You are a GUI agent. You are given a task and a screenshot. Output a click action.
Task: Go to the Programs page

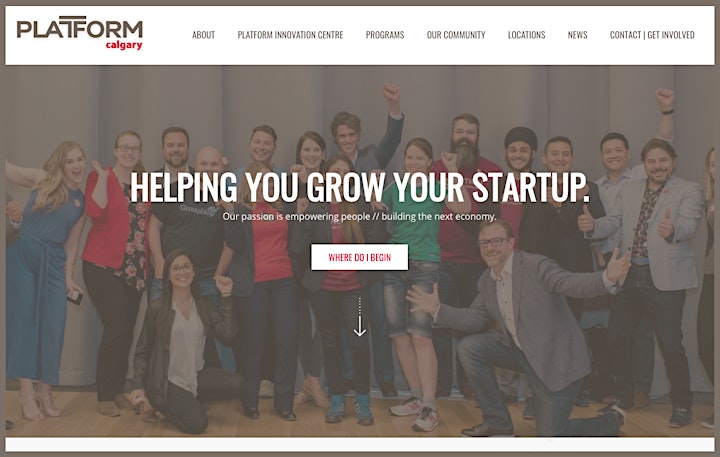[385, 35]
